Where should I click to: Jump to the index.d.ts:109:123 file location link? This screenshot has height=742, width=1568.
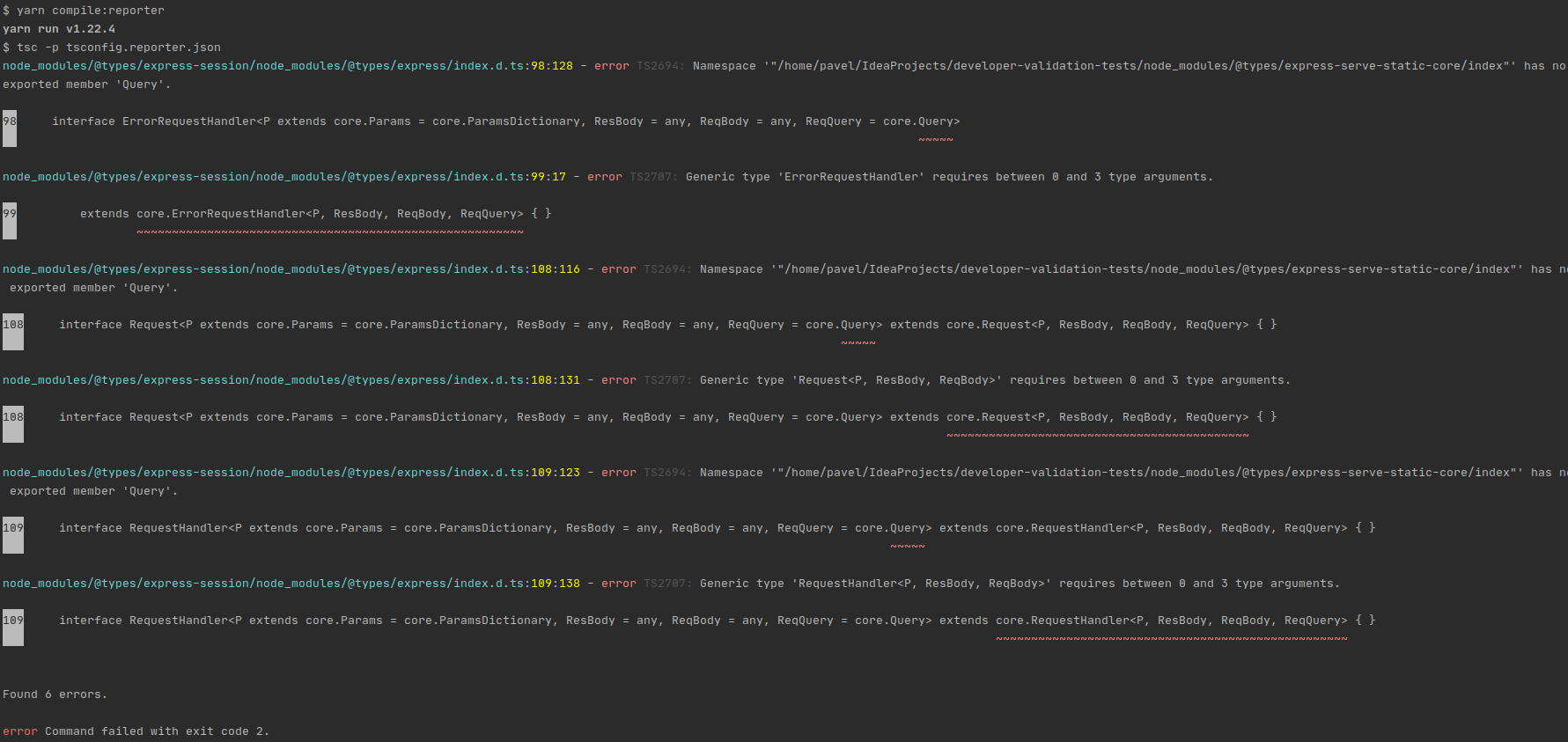291,473
